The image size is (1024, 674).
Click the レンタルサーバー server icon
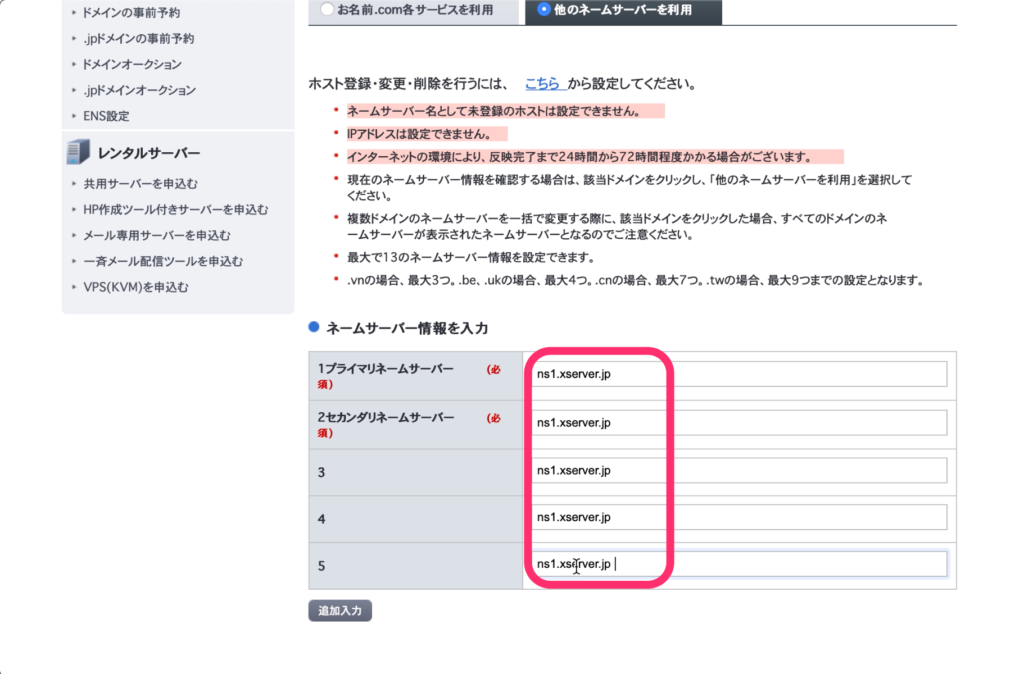click(78, 152)
